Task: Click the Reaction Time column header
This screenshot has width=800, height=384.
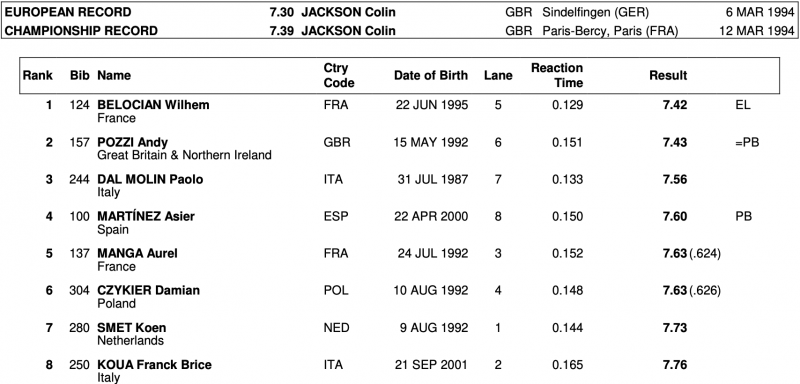Action: [x=557, y=75]
